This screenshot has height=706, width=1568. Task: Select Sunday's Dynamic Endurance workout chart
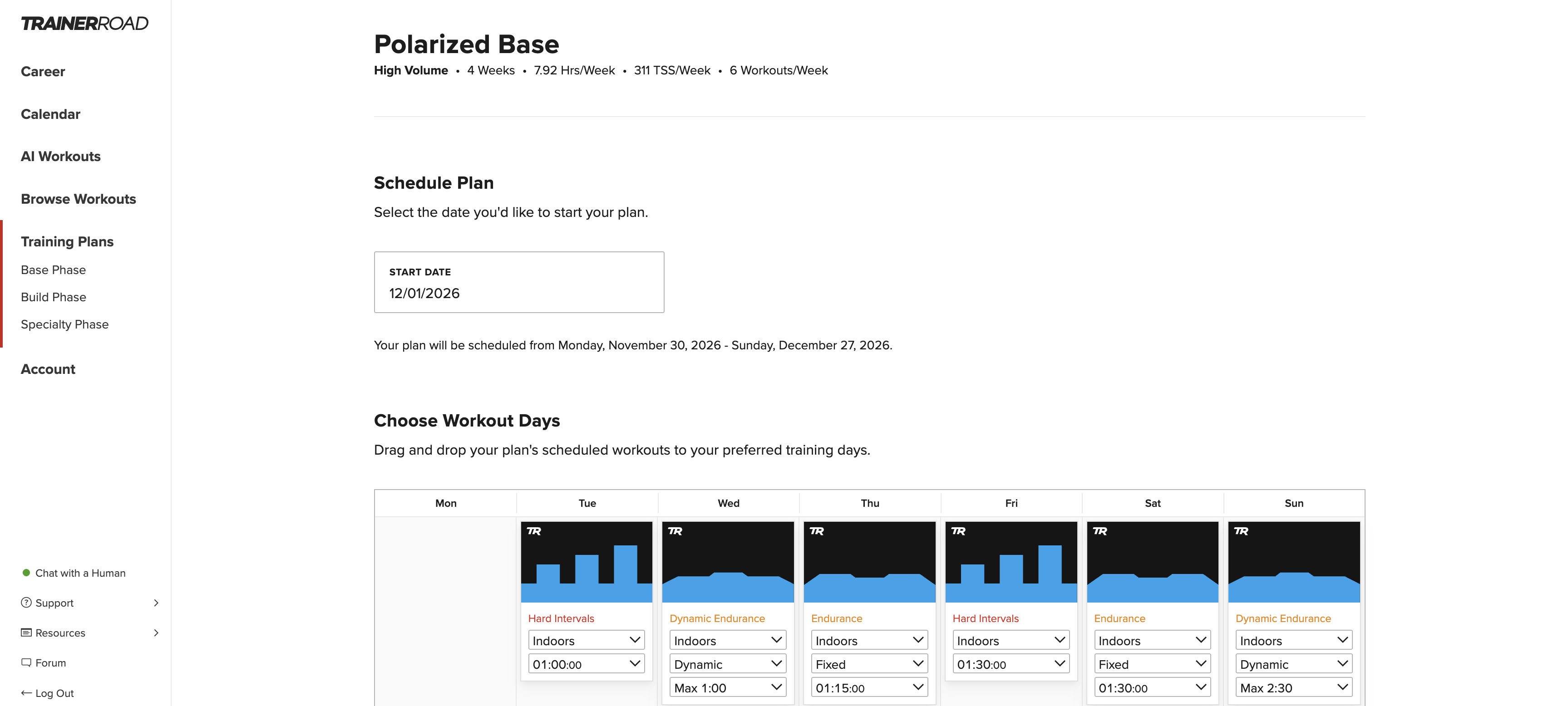(x=1294, y=562)
